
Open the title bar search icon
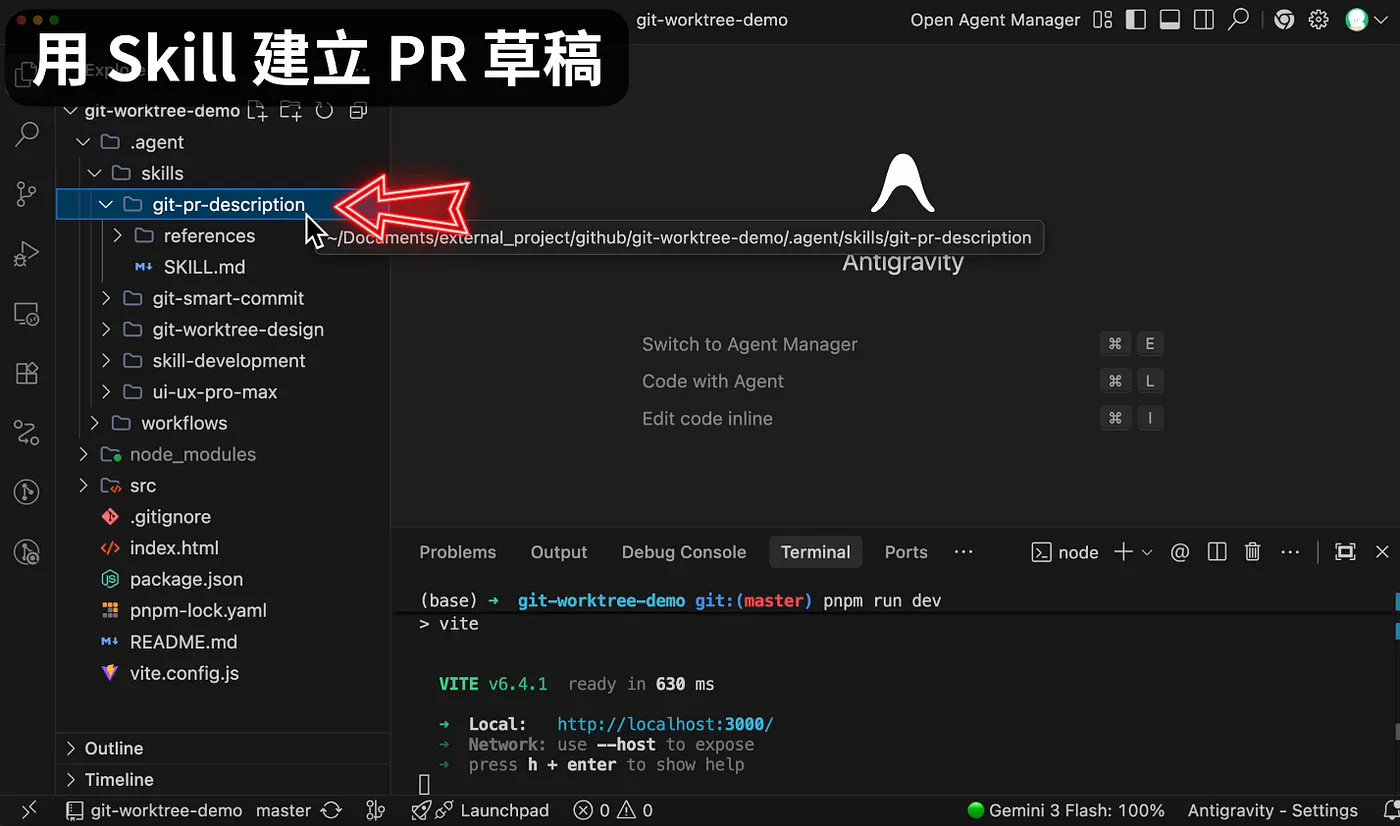(x=1239, y=19)
